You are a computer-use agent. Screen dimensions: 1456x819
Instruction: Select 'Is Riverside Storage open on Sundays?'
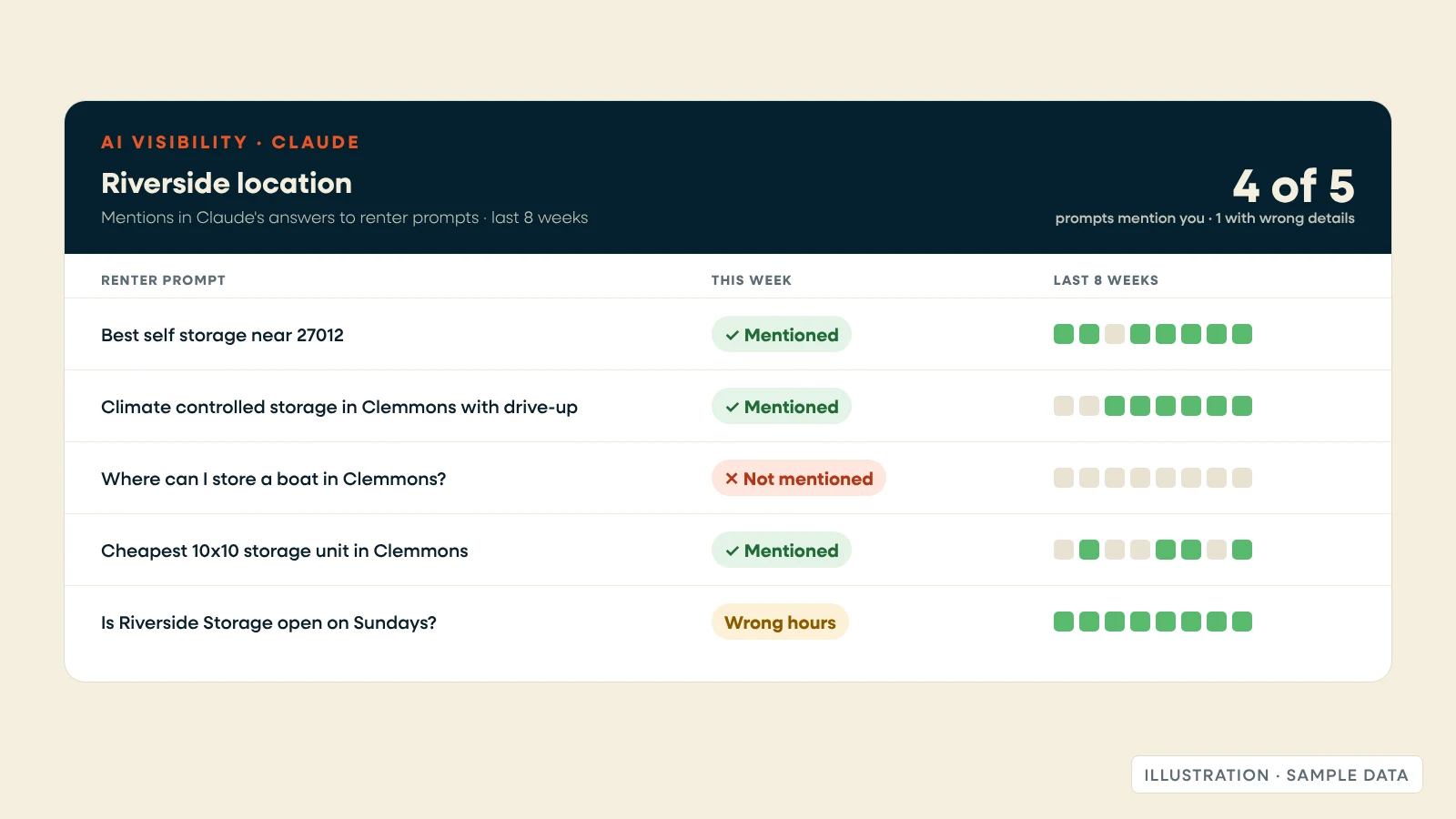pos(268,622)
